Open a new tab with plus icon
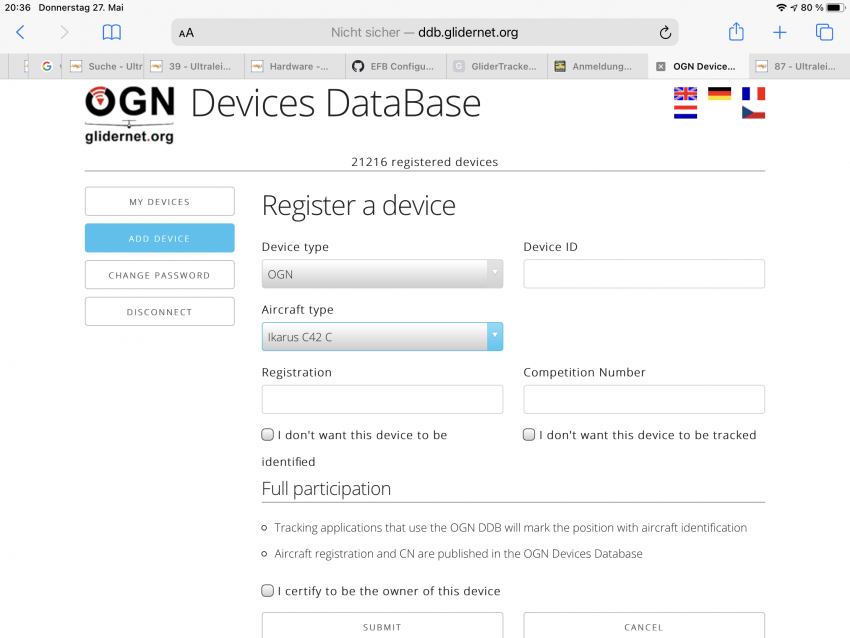 click(x=780, y=33)
